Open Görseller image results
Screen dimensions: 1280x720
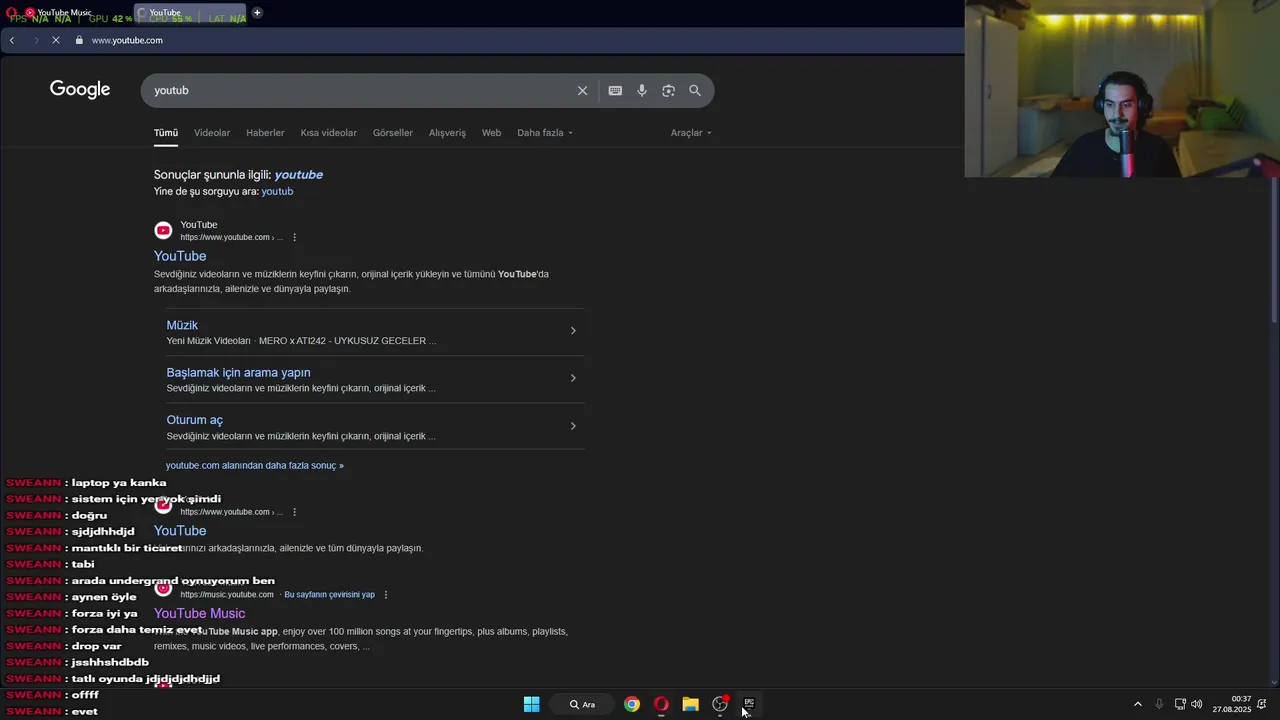(393, 132)
